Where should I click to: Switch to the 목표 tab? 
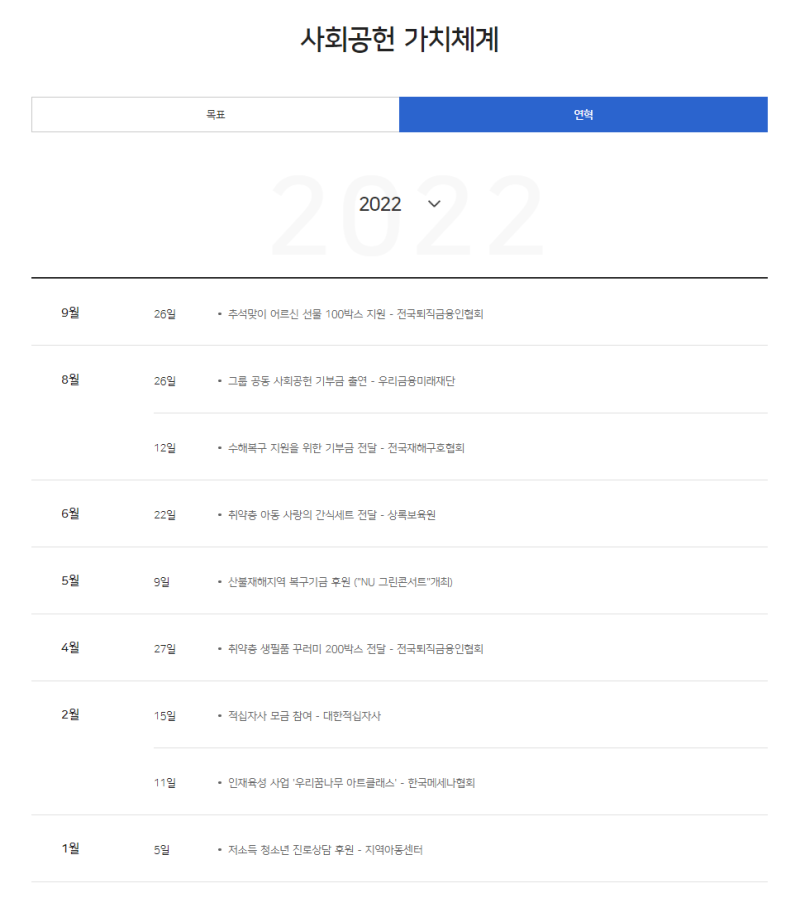tap(215, 115)
